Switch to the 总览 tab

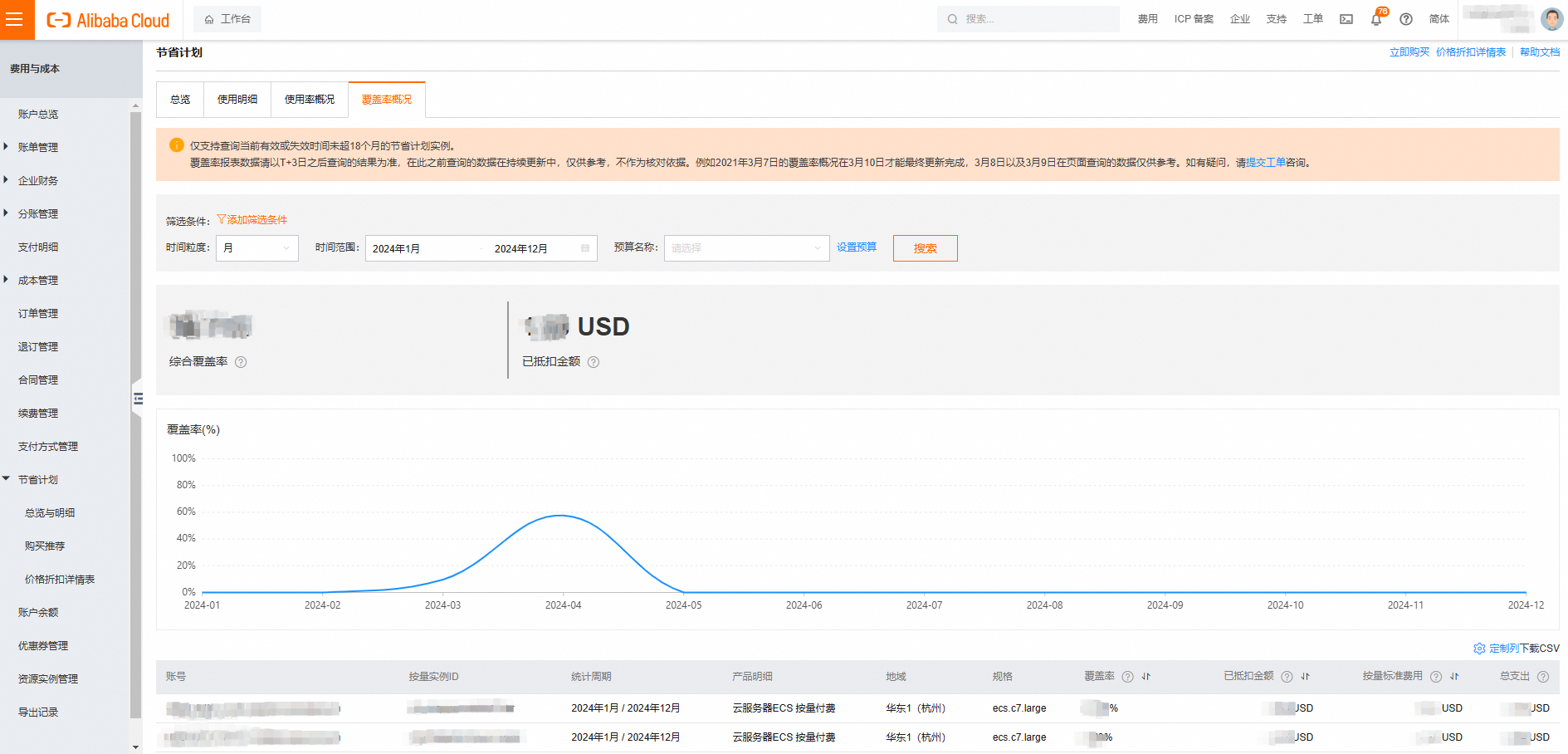click(x=180, y=100)
